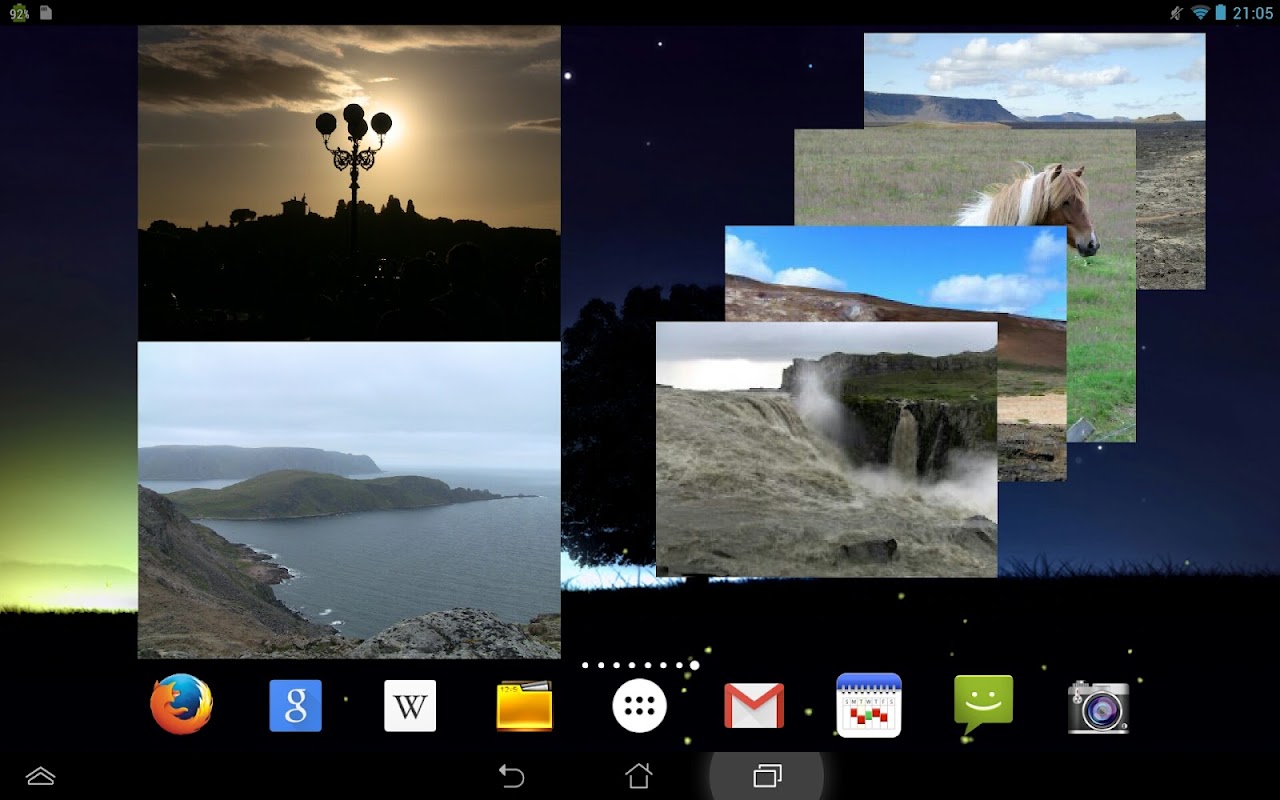This screenshot has width=1280, height=800.
Task: Open the yellow file manager folder
Action: 525,705
